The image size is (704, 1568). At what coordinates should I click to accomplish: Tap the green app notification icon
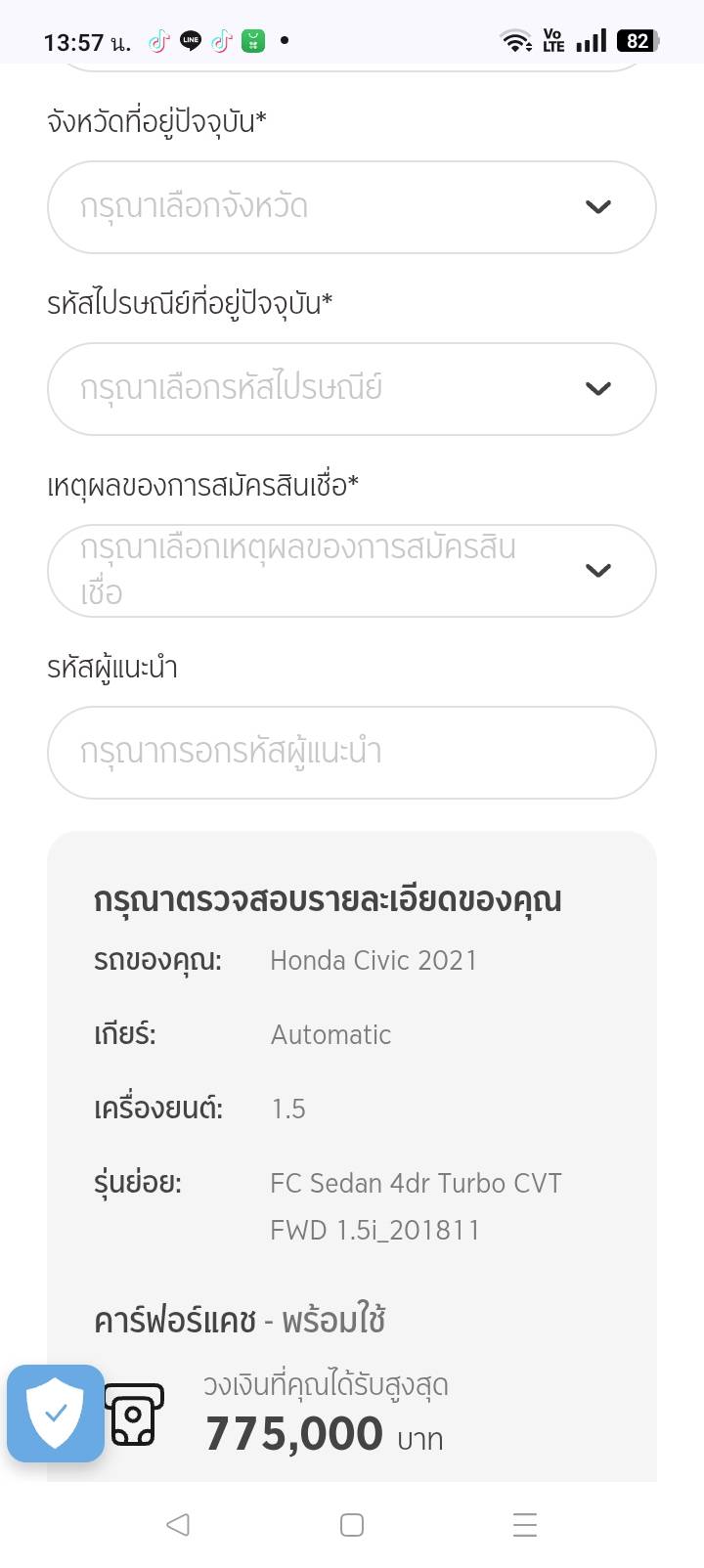[253, 41]
